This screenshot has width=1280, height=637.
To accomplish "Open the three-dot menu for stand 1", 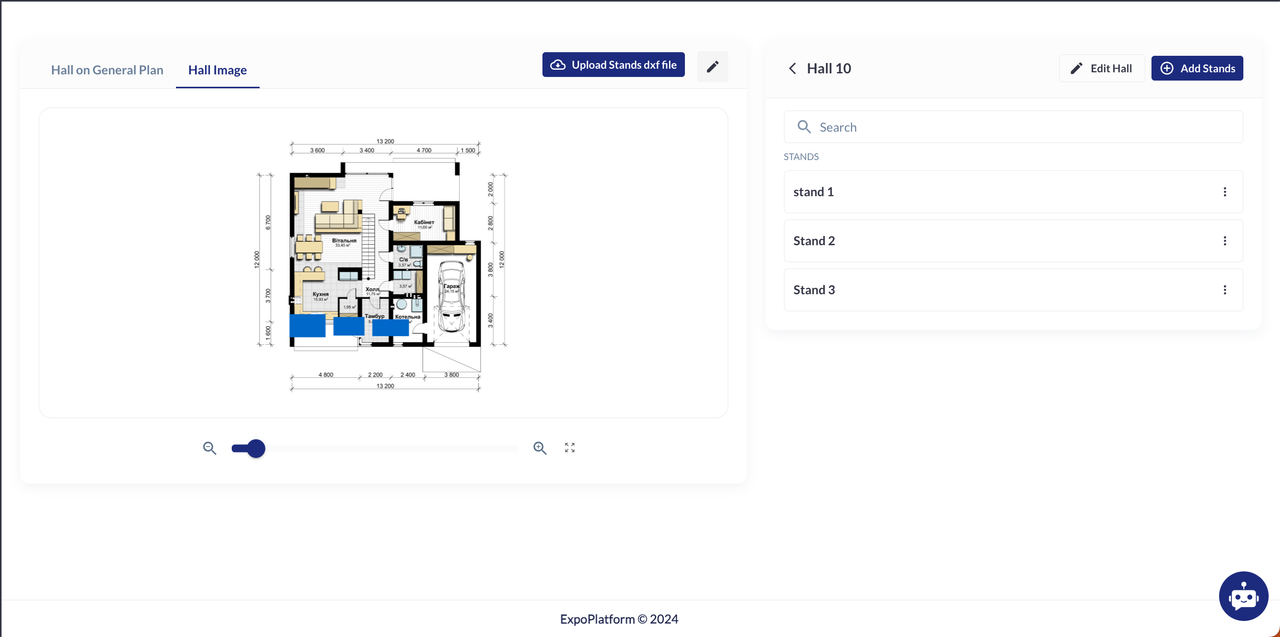I will pos(1224,192).
